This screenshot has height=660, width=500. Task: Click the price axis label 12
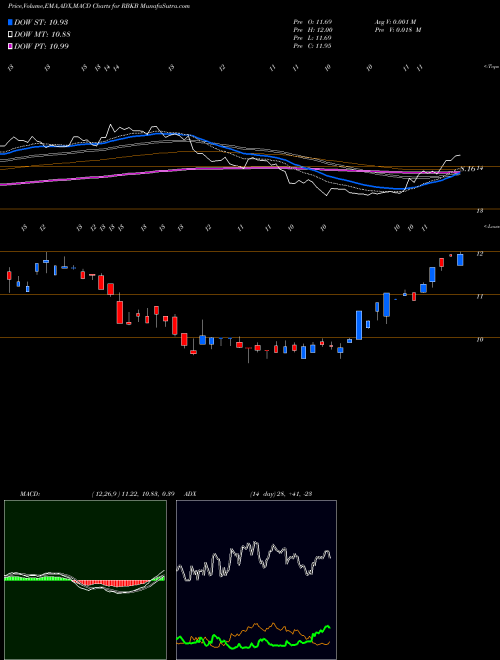tap(480, 254)
